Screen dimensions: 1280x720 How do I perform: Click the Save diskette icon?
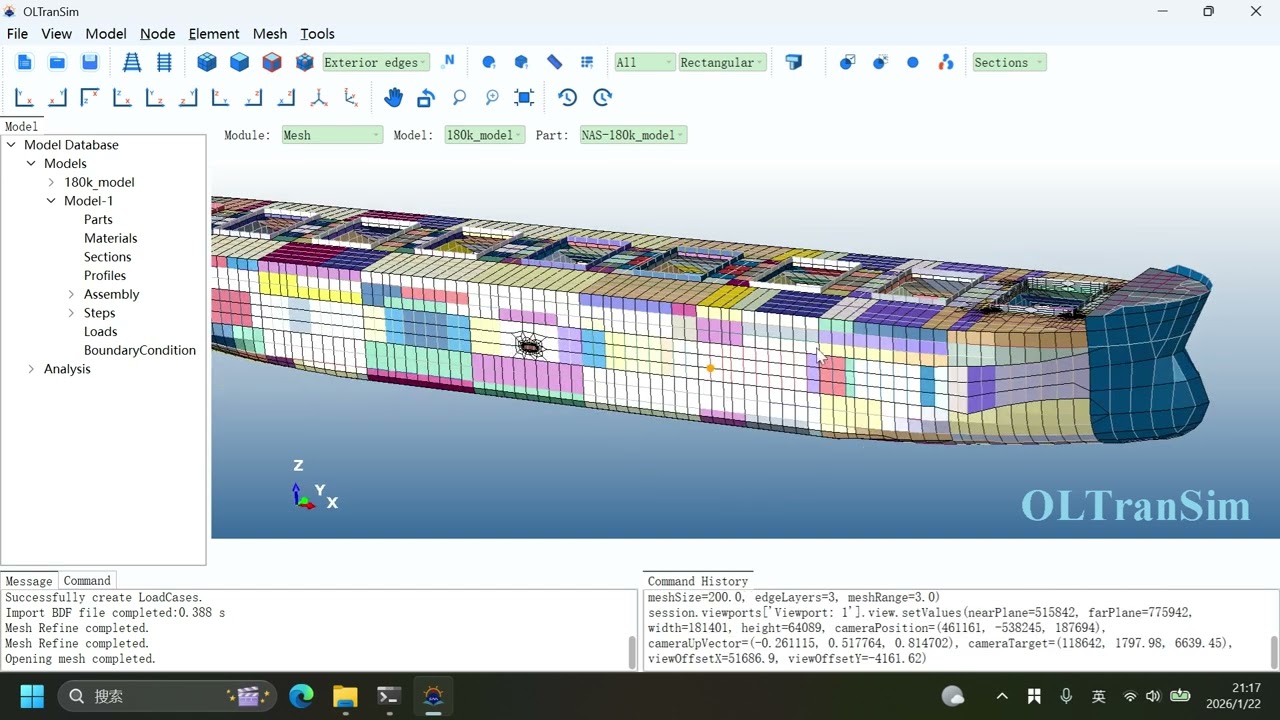pyautogui.click(x=90, y=62)
